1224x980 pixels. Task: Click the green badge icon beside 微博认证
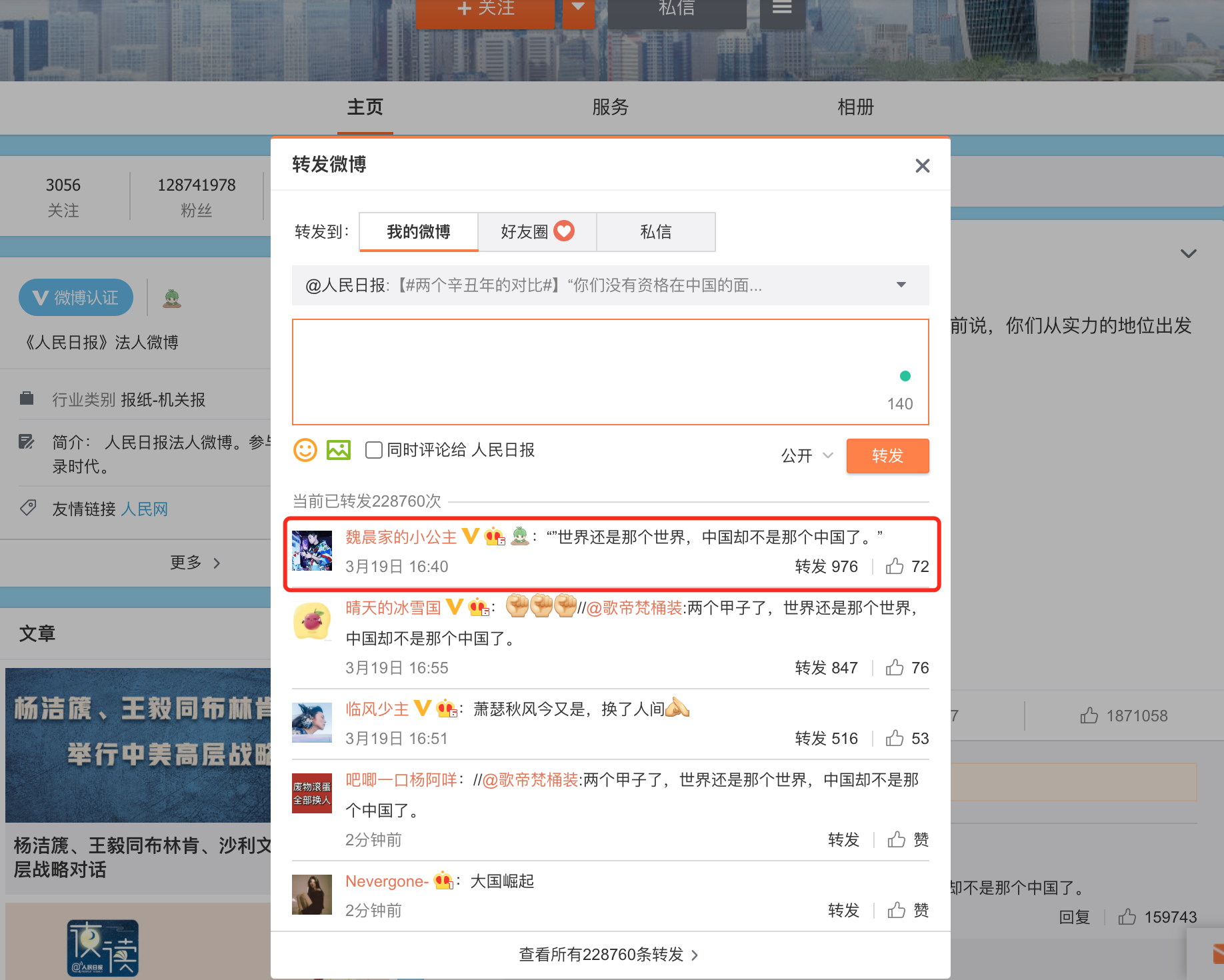click(172, 298)
